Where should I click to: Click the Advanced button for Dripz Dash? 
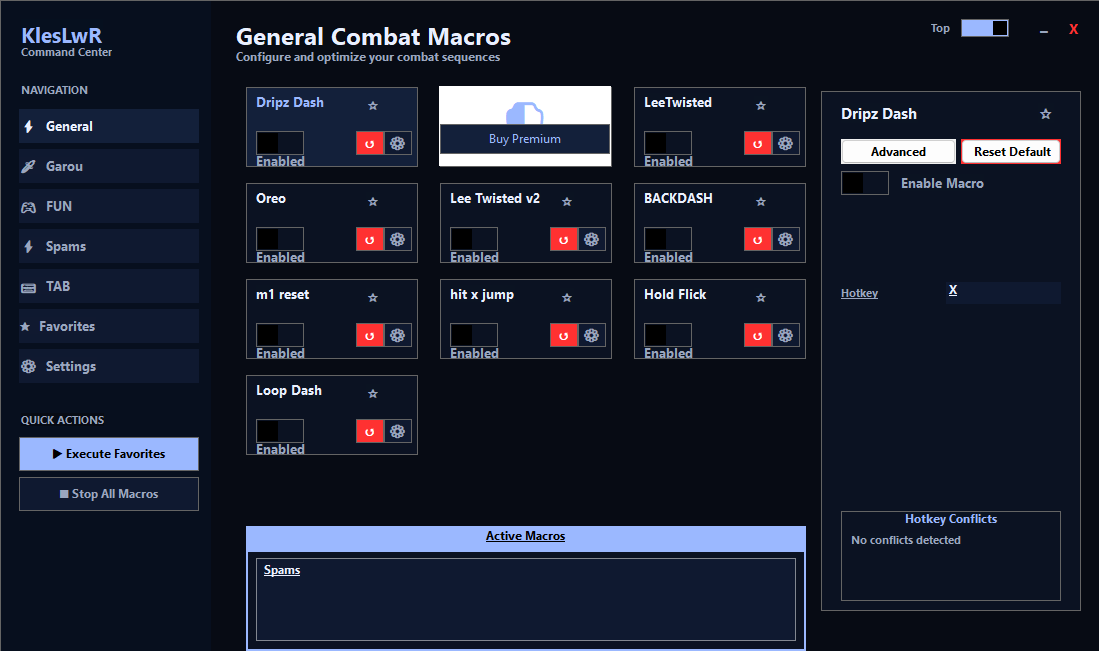897,151
